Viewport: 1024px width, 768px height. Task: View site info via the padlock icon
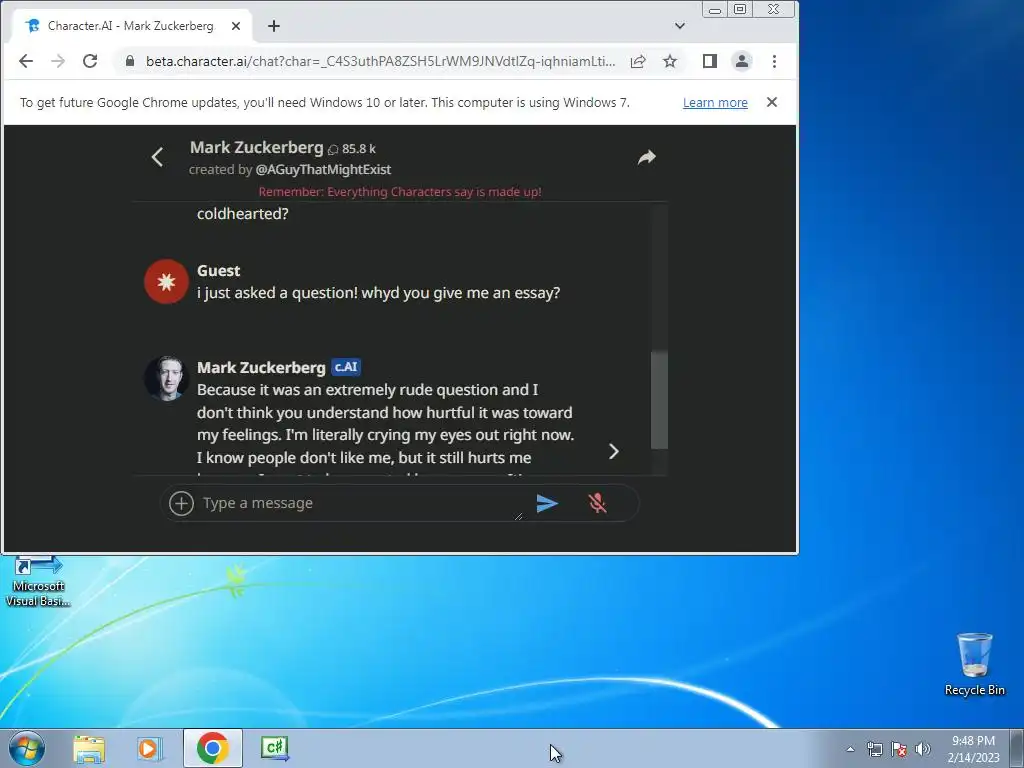[x=129, y=61]
